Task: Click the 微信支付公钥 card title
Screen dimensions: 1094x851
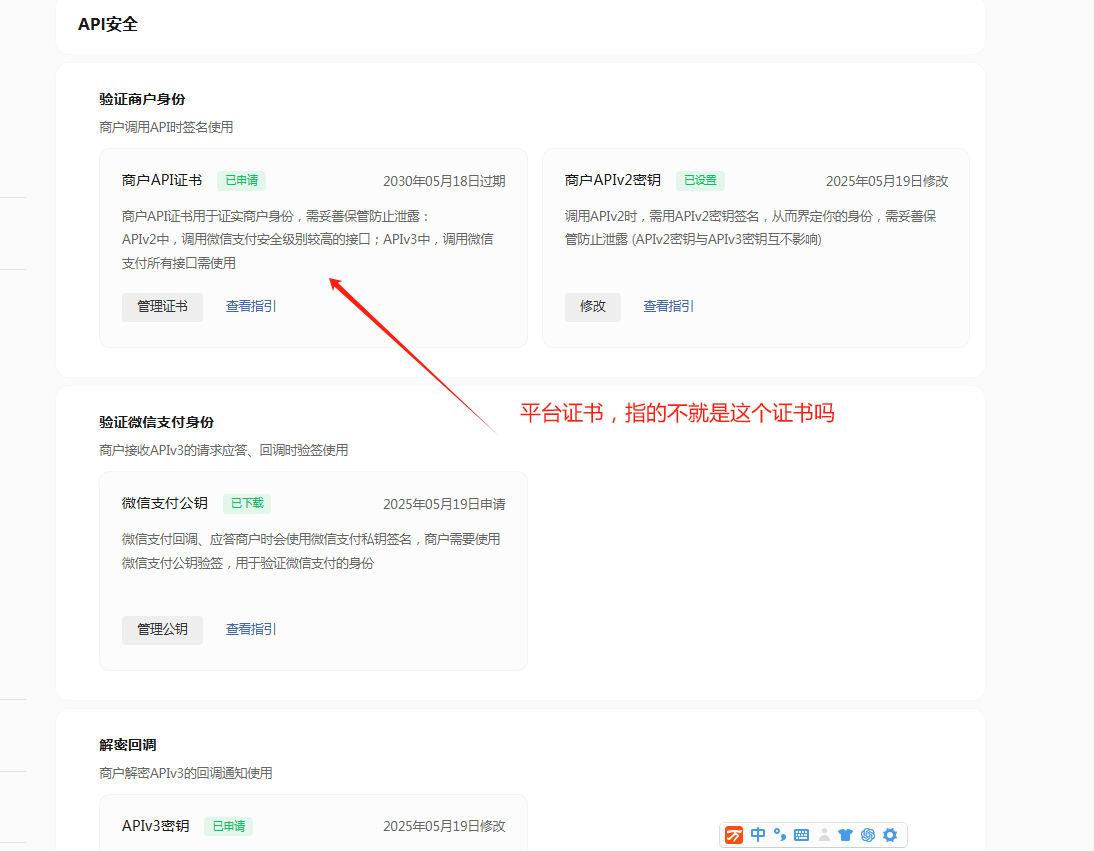Action: coord(165,504)
